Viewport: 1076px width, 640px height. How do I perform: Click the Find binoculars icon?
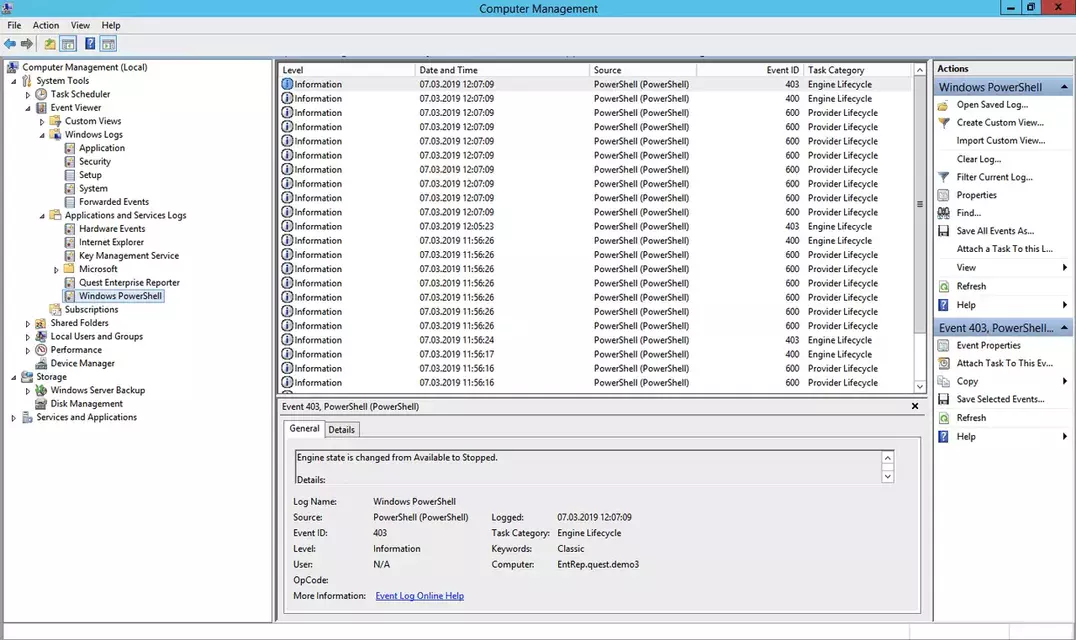pos(944,213)
